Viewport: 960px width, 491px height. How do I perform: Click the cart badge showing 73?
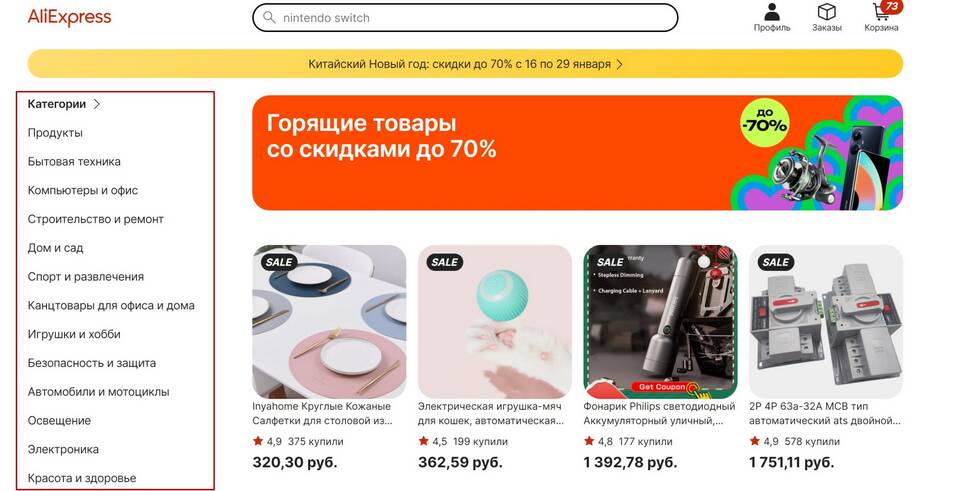point(892,6)
